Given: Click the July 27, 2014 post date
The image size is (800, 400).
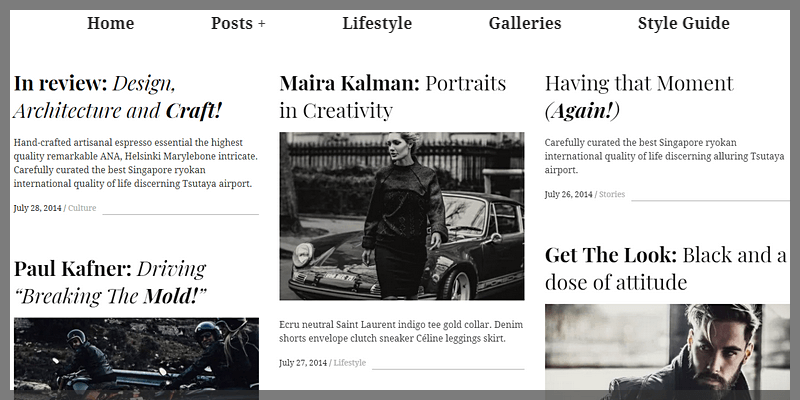Looking at the screenshot, I should pyautogui.click(x=304, y=362).
